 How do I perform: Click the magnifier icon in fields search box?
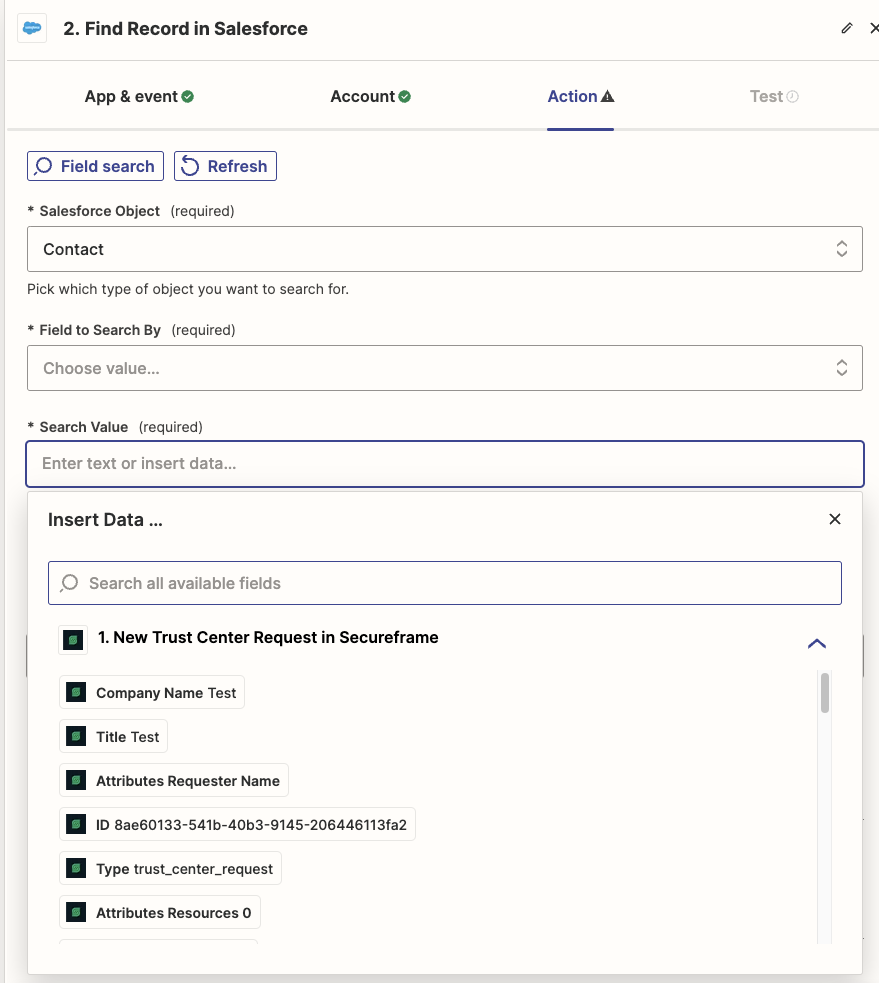69,583
